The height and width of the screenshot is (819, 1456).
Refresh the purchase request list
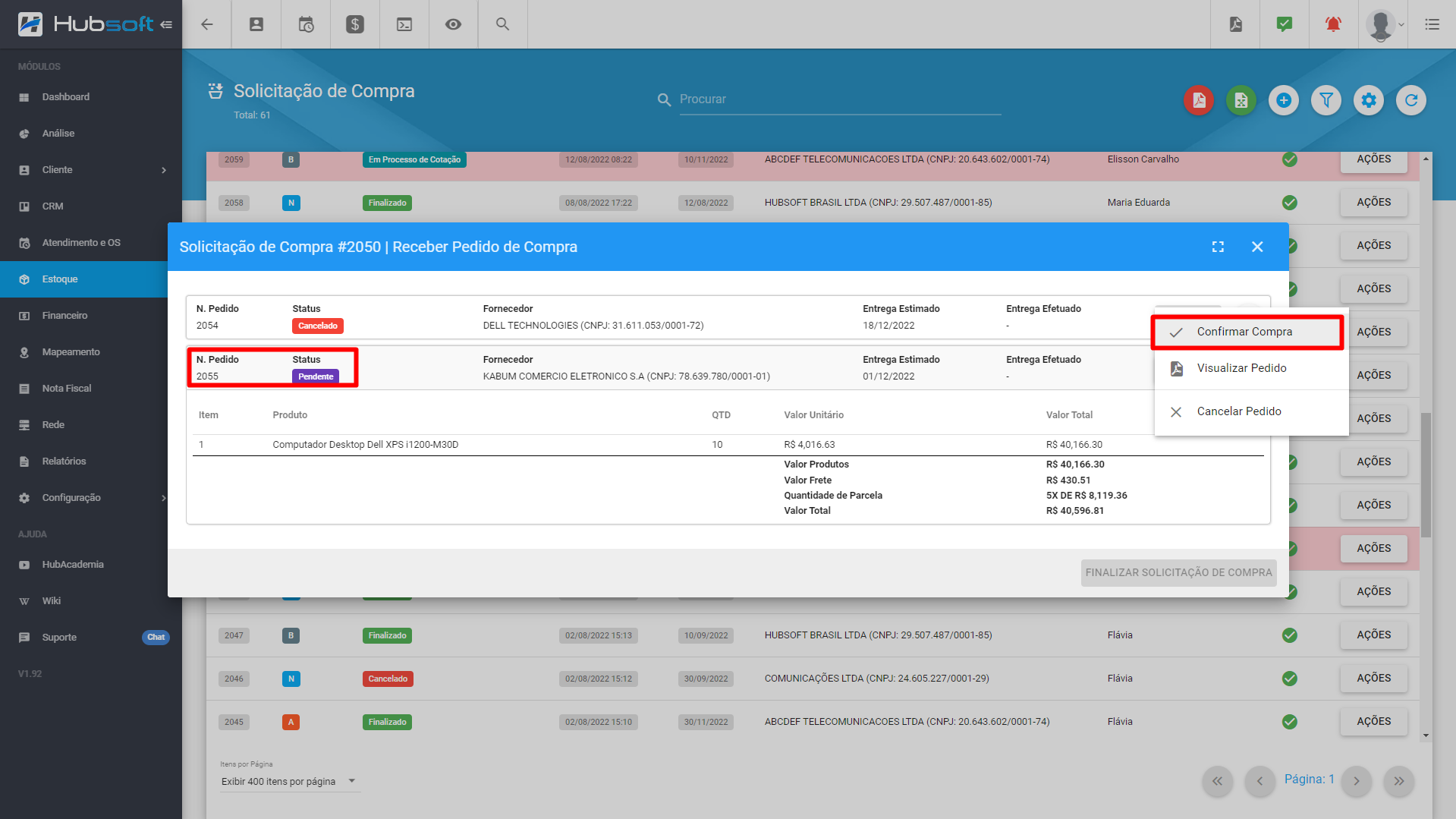[1411, 100]
